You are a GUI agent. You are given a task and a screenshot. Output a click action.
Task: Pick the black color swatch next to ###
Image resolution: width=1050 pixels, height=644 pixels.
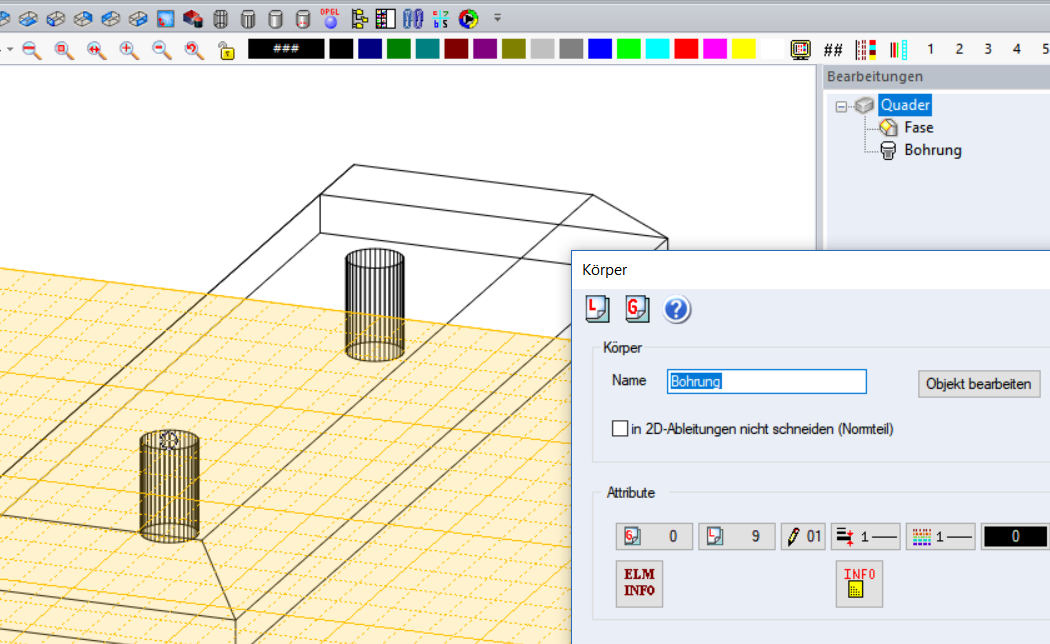pos(341,49)
